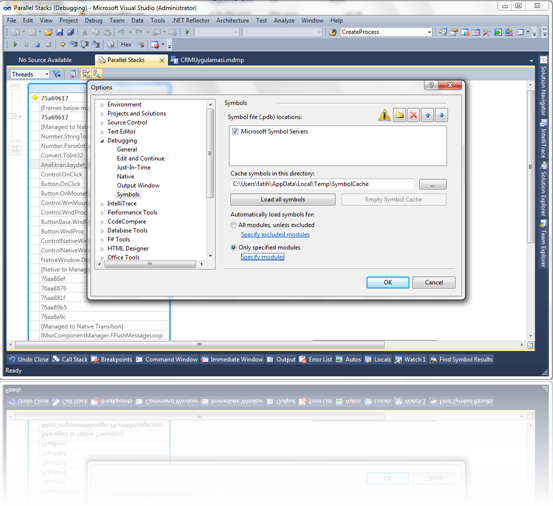Click the symbol cache directory field
This screenshot has width=553, height=506.
(322, 184)
